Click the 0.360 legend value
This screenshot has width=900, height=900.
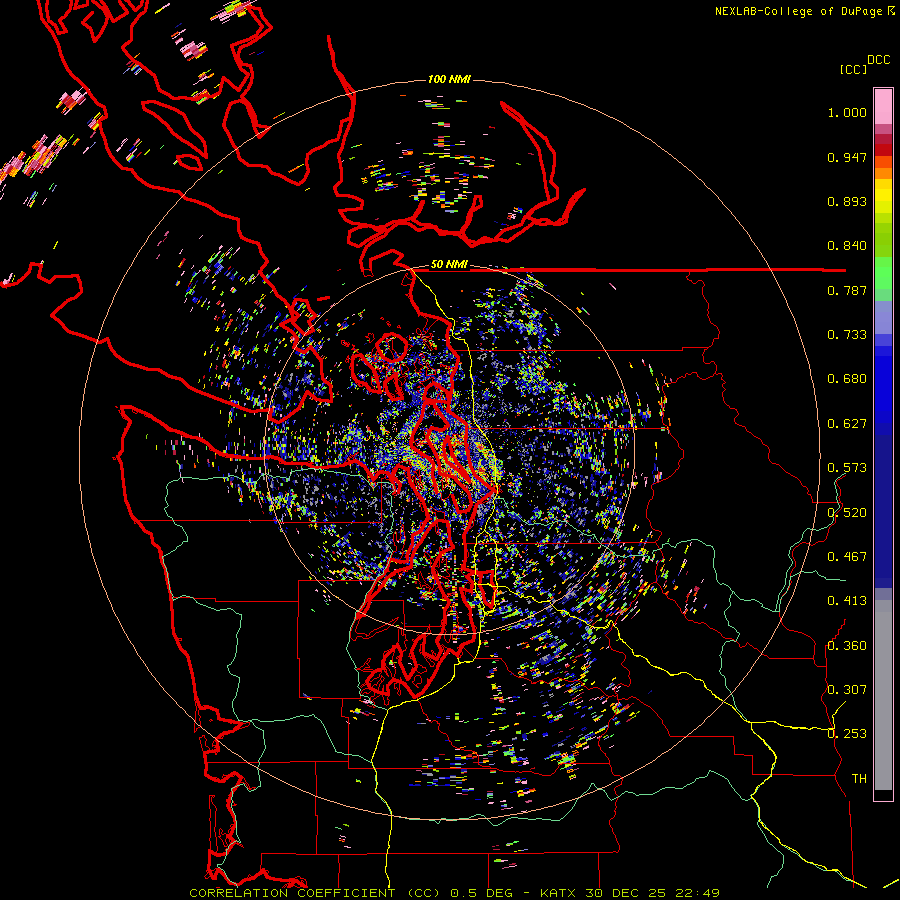[x=847, y=646]
